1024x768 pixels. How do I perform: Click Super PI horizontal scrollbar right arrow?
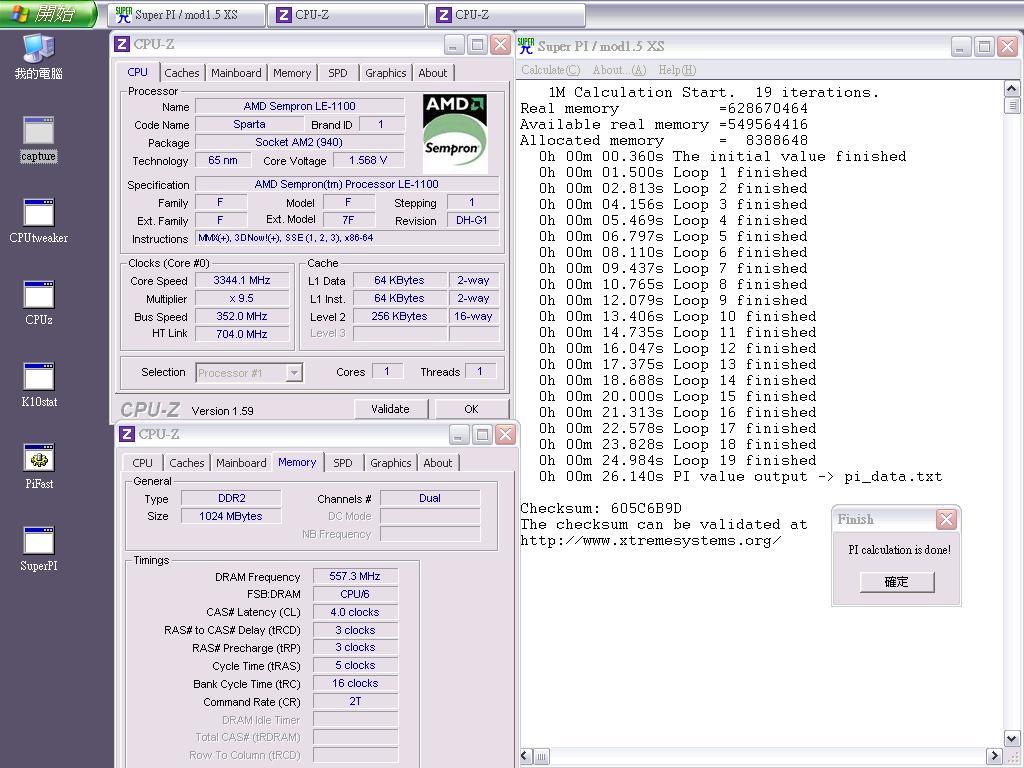[x=994, y=756]
